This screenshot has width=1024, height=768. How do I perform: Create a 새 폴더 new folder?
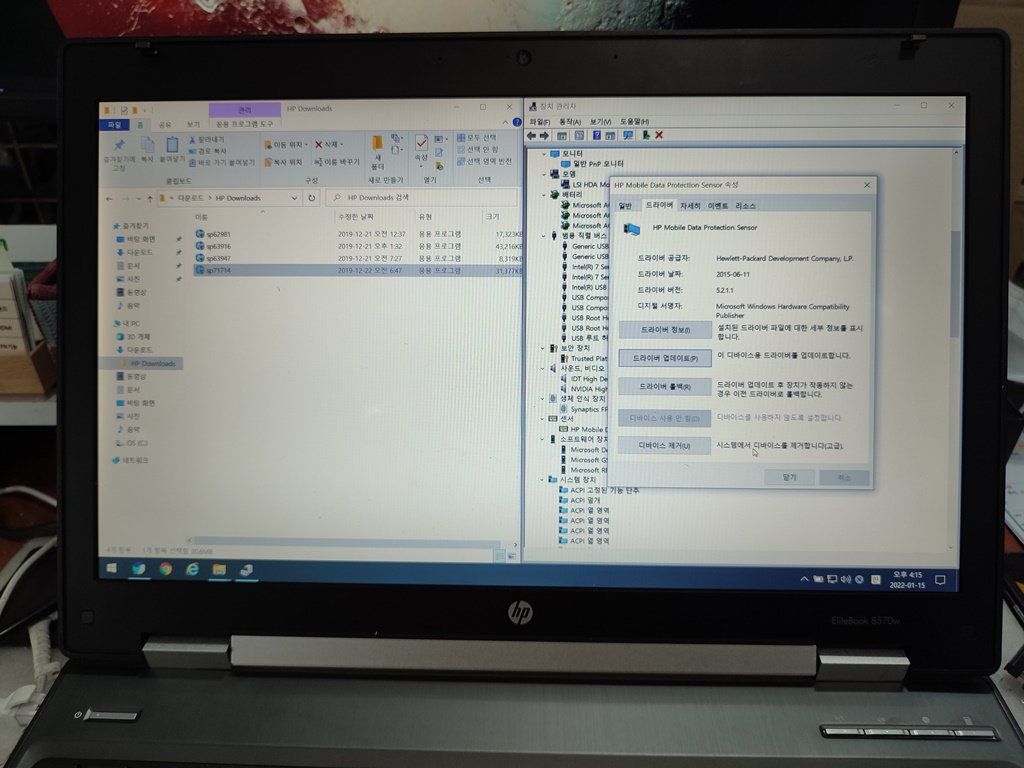pyautogui.click(x=377, y=152)
